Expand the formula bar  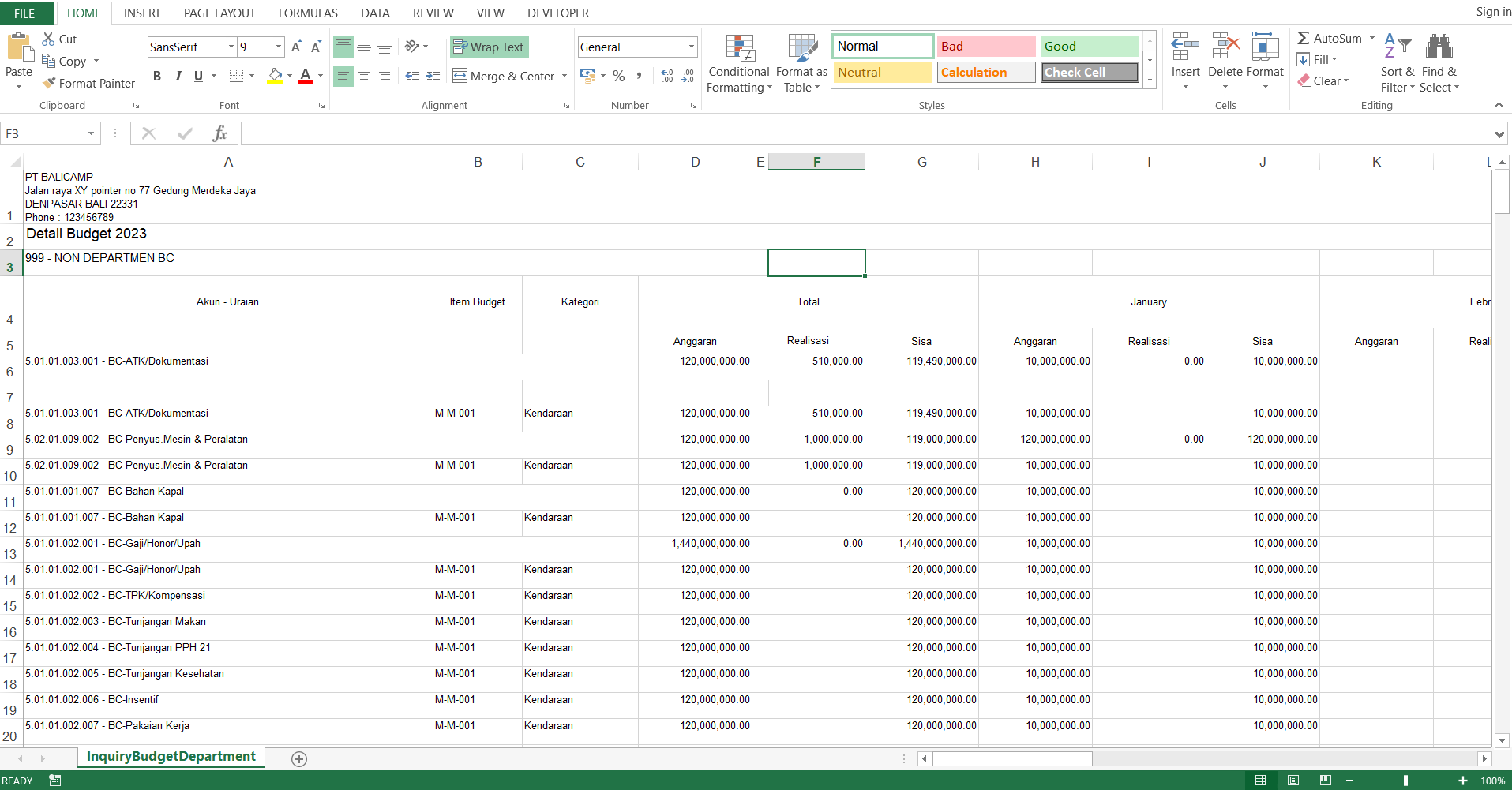(x=1499, y=134)
